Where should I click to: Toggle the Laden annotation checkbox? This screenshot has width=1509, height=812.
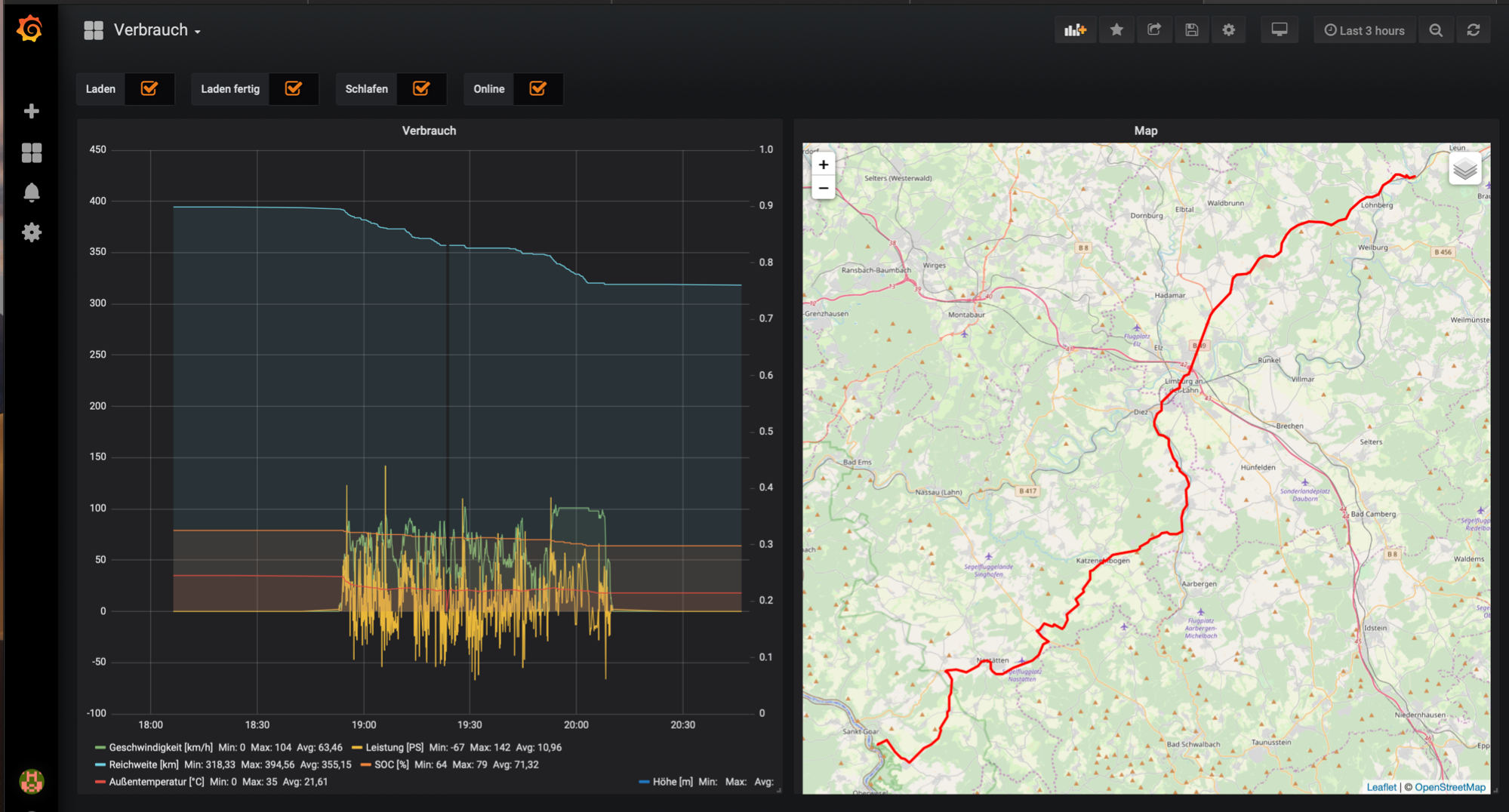(x=149, y=89)
